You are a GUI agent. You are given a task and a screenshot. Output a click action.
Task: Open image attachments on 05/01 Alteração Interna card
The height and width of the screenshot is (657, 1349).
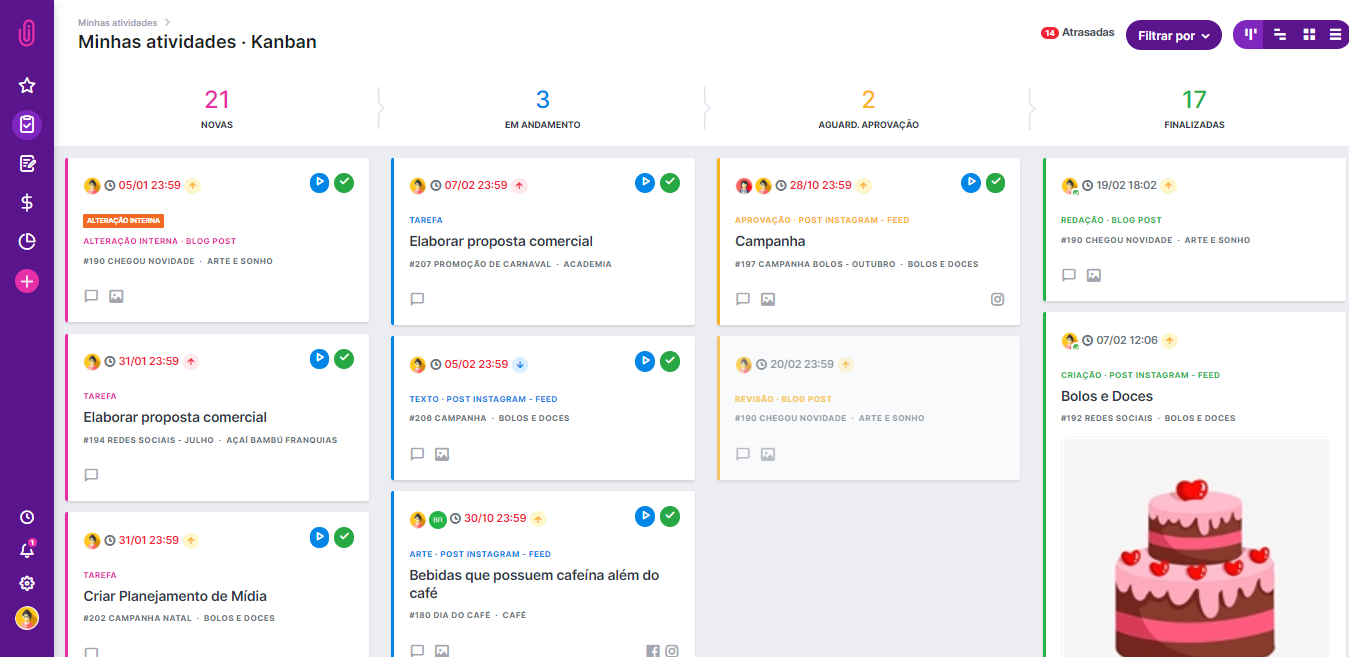tap(116, 296)
